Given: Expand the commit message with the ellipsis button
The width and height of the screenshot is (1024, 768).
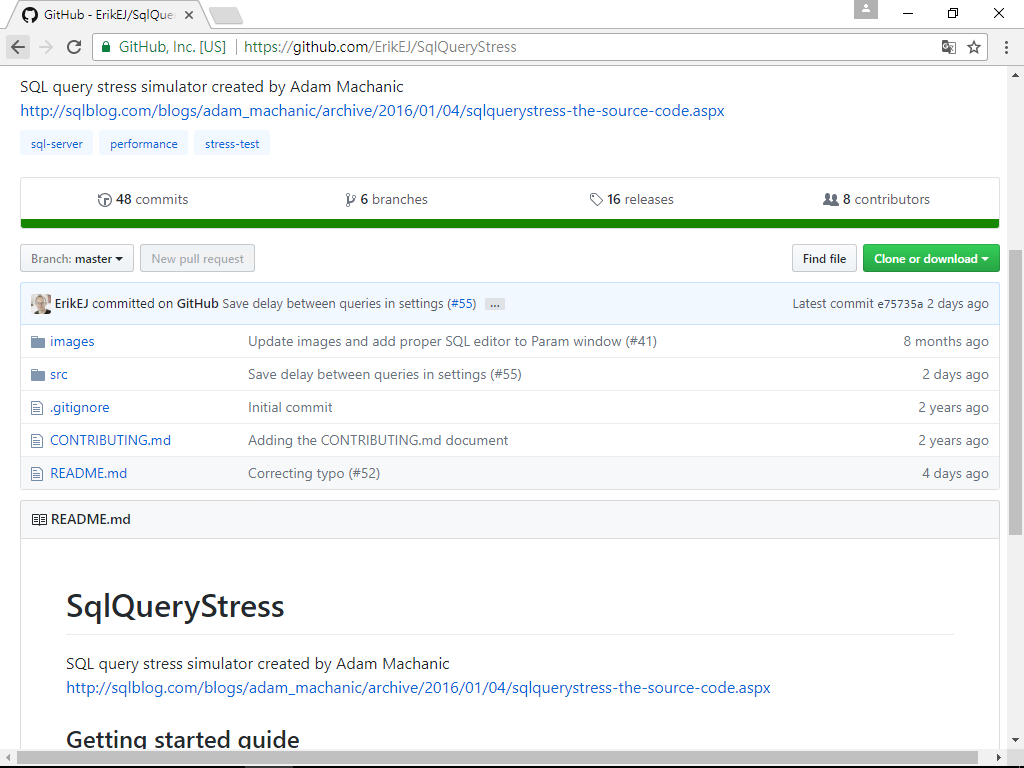Looking at the screenshot, I should point(494,304).
